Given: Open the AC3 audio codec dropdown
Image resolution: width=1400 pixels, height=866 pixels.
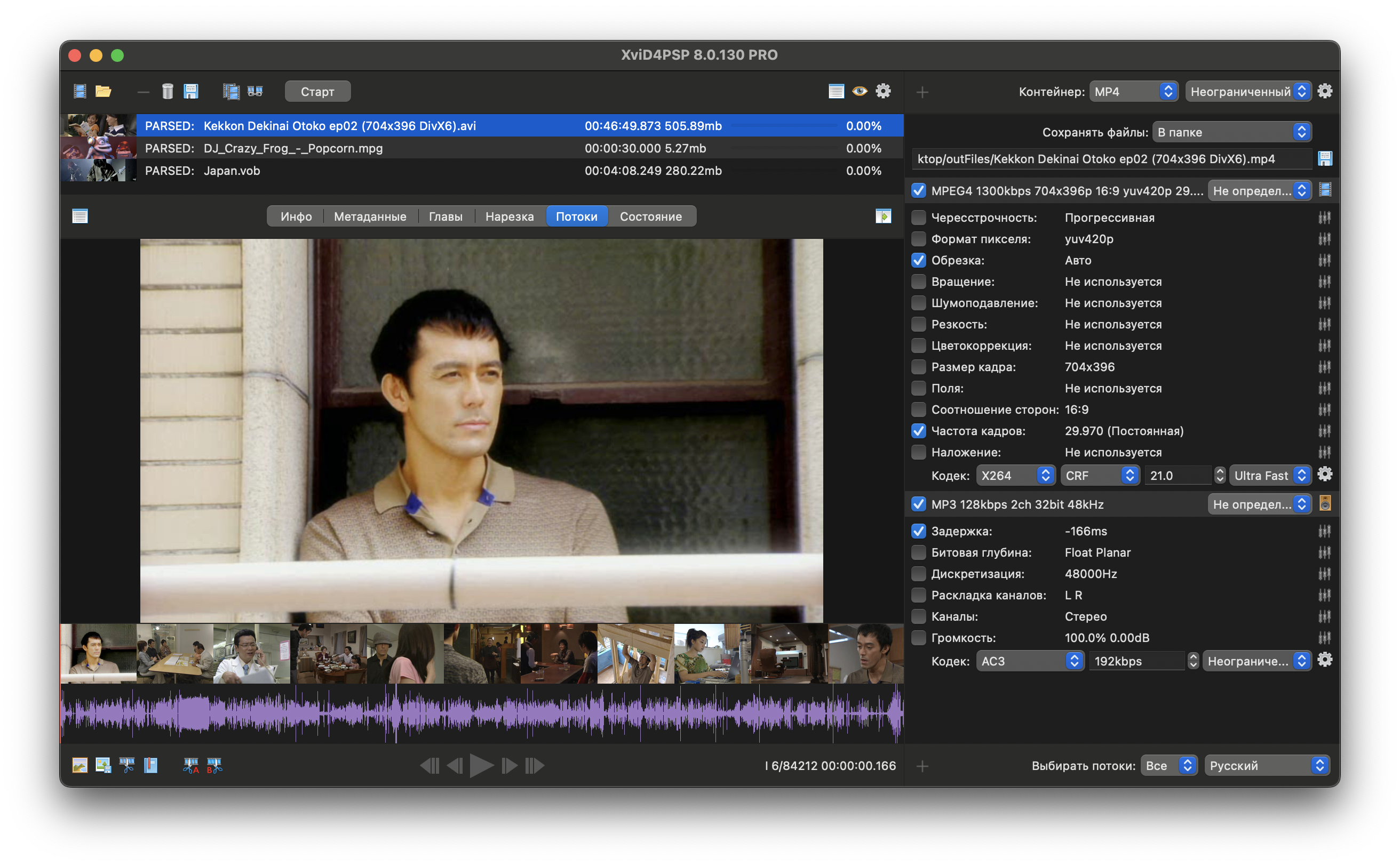Looking at the screenshot, I should coord(1030,661).
